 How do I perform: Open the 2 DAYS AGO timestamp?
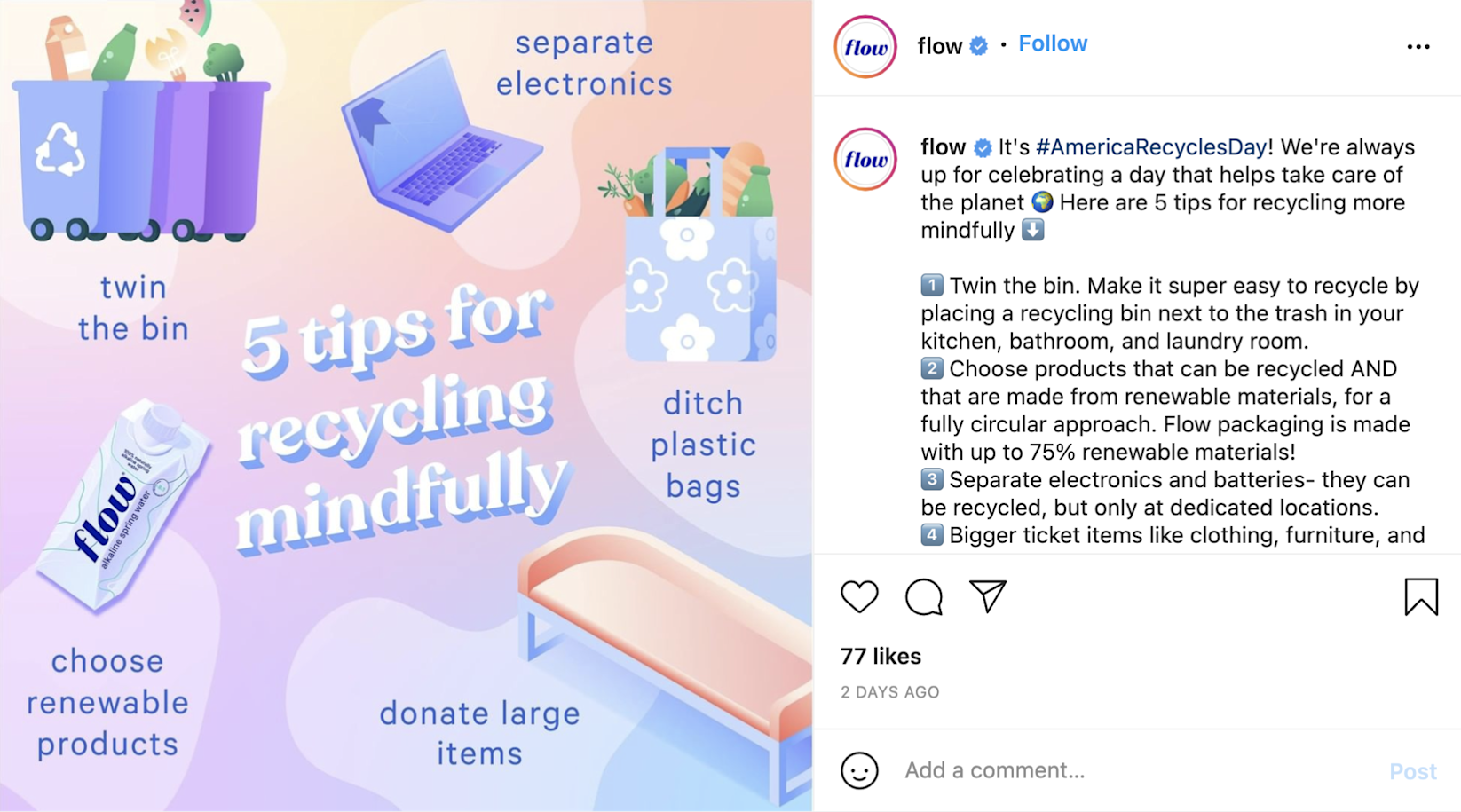[x=889, y=692]
